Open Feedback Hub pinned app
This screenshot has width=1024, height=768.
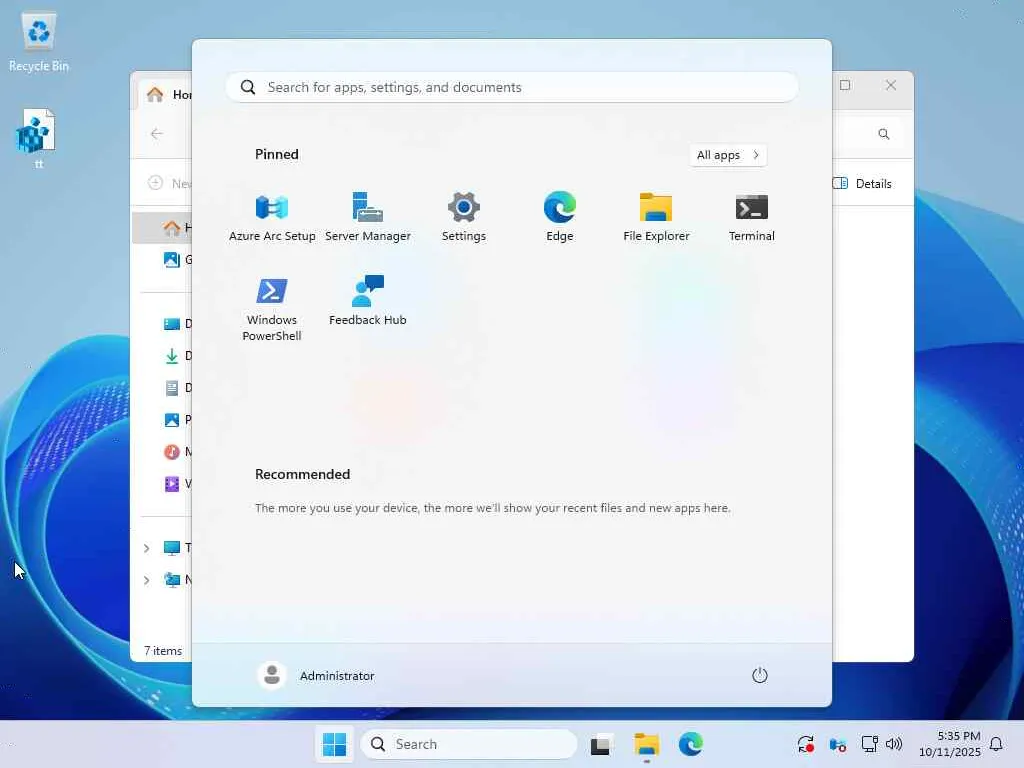click(x=368, y=301)
